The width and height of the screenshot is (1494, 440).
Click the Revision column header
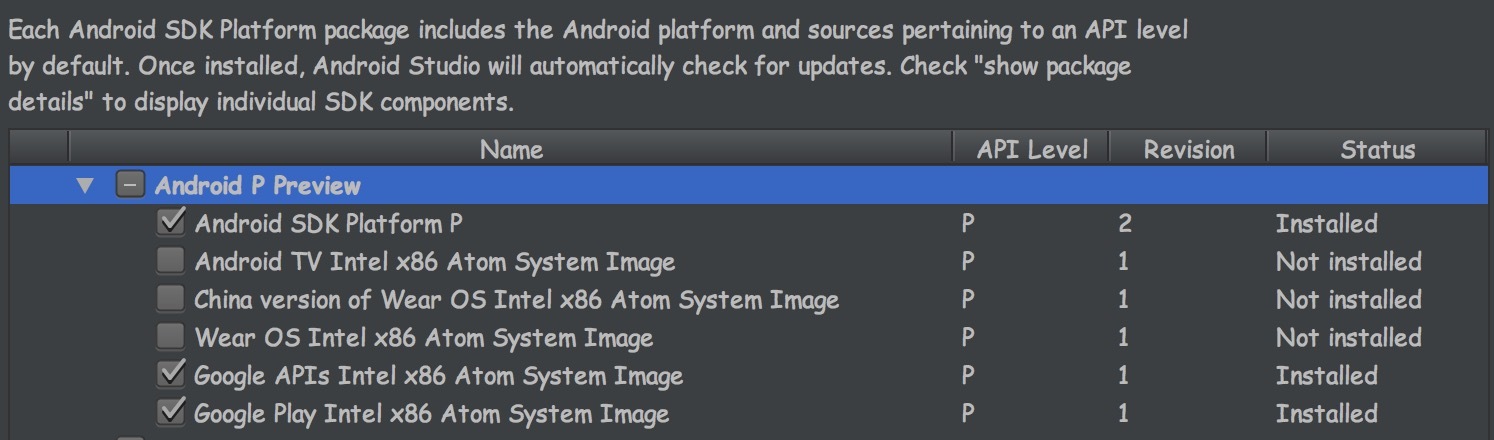[x=1188, y=150]
